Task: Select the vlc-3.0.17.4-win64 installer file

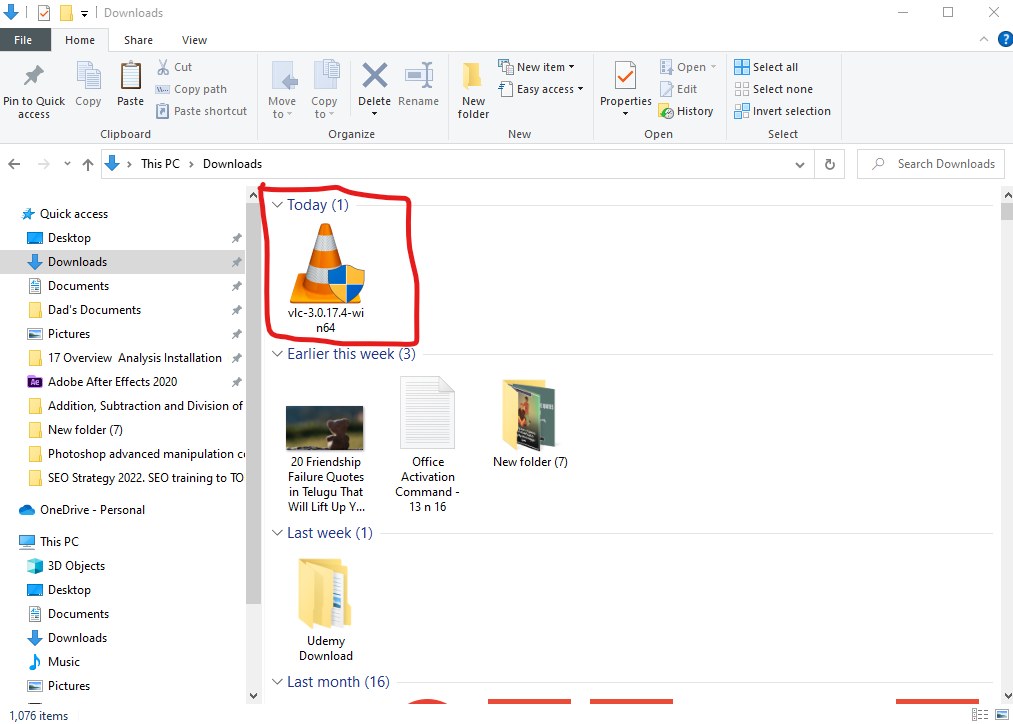Action: tap(326, 279)
